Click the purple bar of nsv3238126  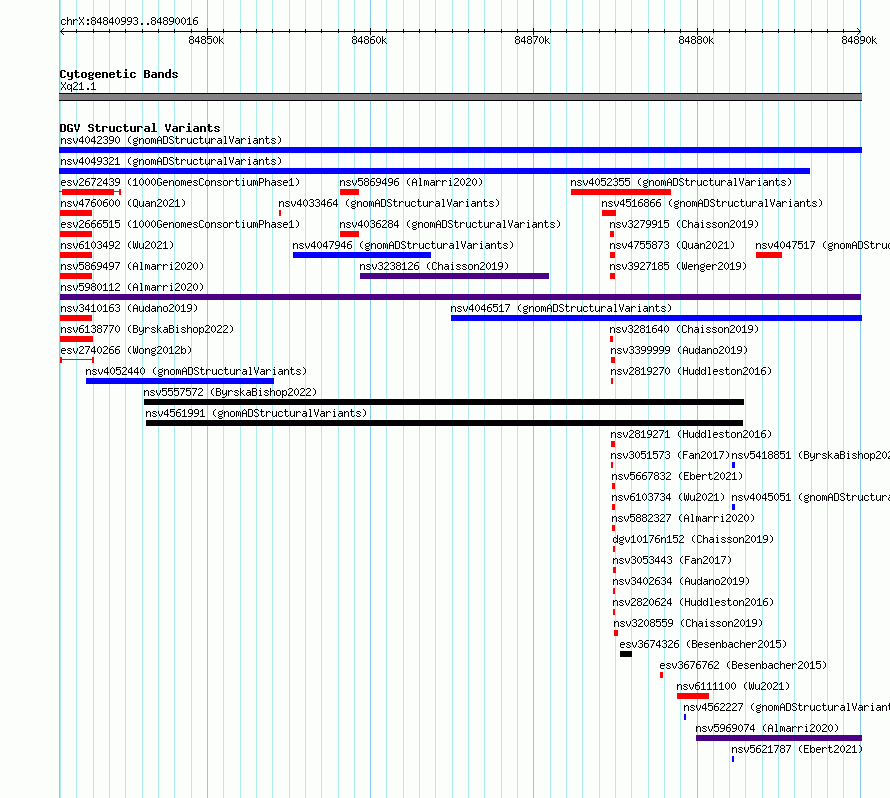tap(454, 276)
